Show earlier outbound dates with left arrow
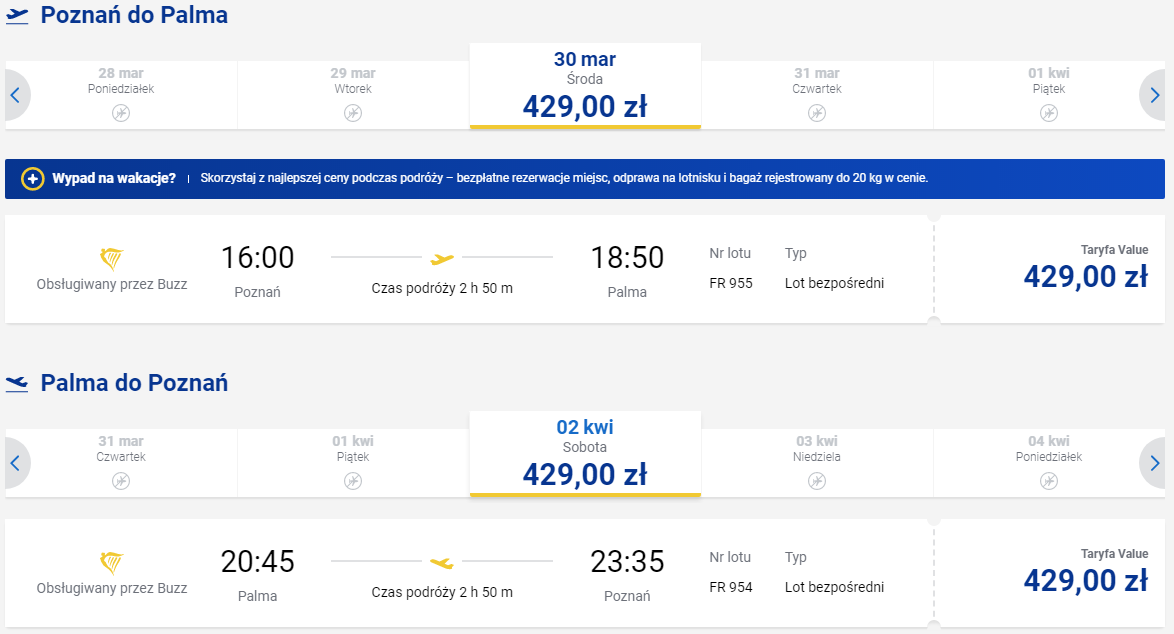Image resolution: width=1174 pixels, height=634 pixels. (x=16, y=95)
